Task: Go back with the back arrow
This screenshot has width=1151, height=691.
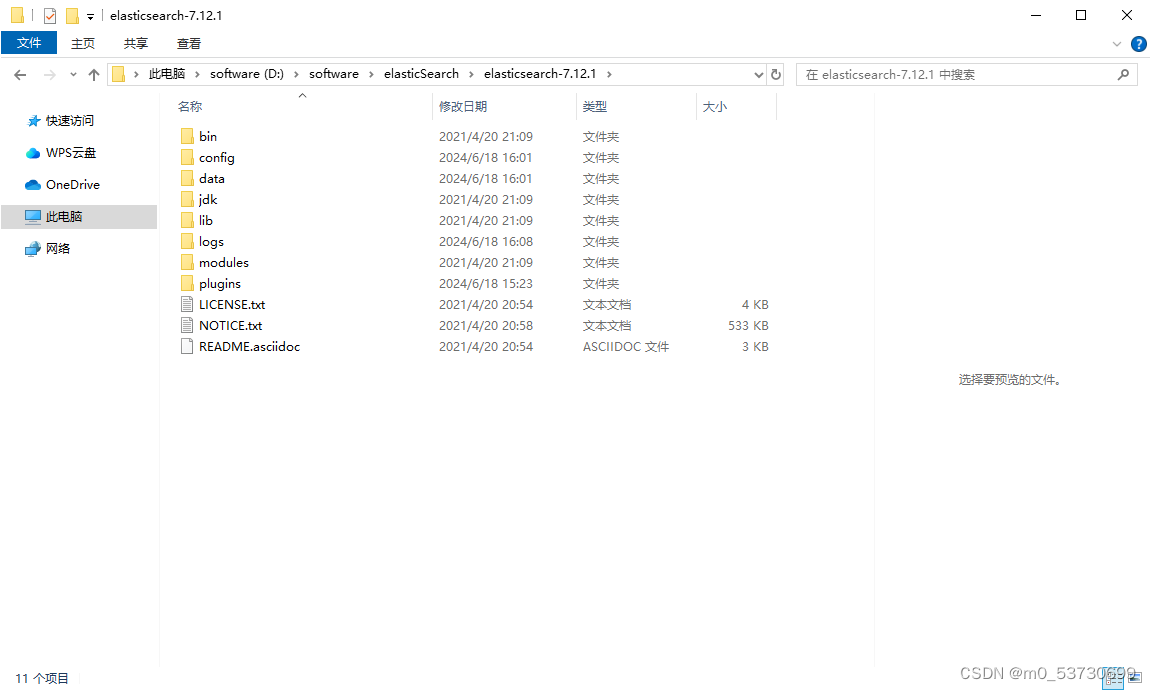Action: click(x=21, y=74)
